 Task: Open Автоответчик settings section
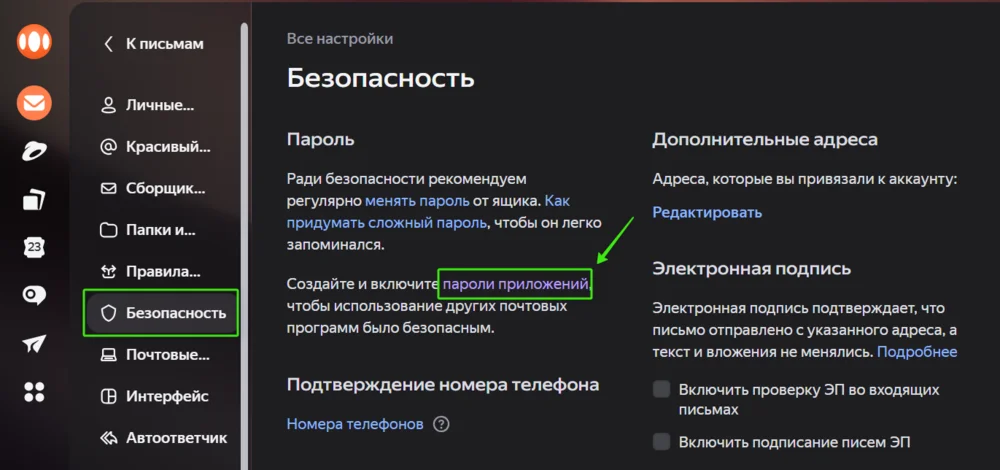[165, 438]
